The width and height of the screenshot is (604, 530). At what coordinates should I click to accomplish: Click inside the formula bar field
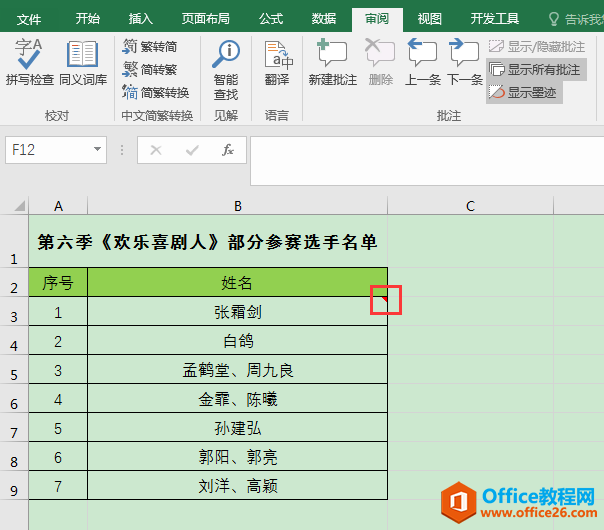[427, 161]
